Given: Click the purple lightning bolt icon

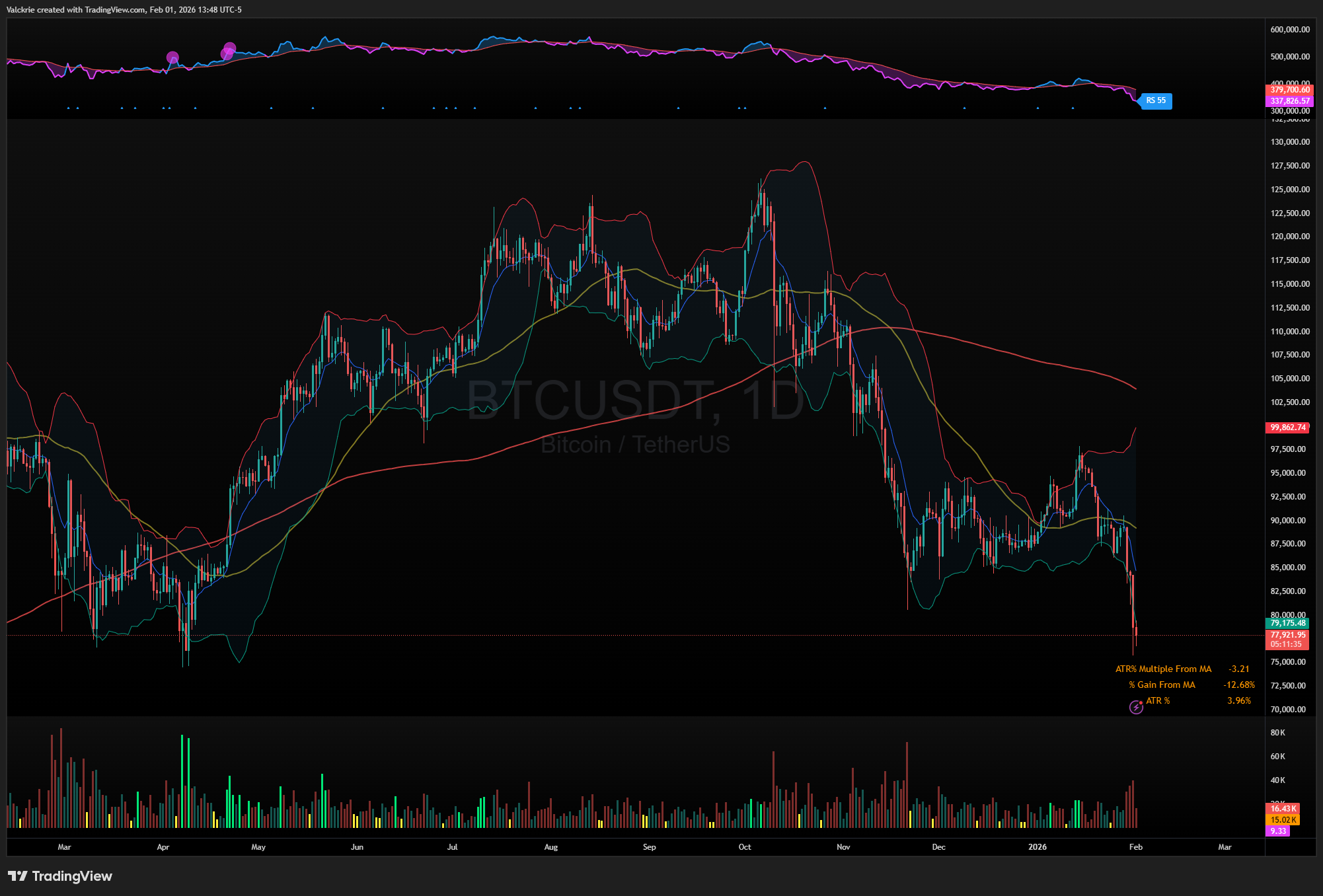Looking at the screenshot, I should tap(1135, 707).
